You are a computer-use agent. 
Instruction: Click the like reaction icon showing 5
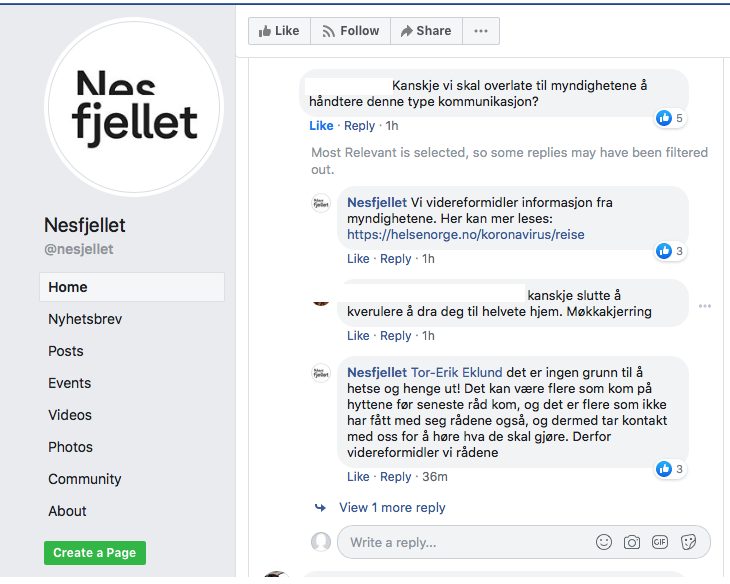(664, 118)
